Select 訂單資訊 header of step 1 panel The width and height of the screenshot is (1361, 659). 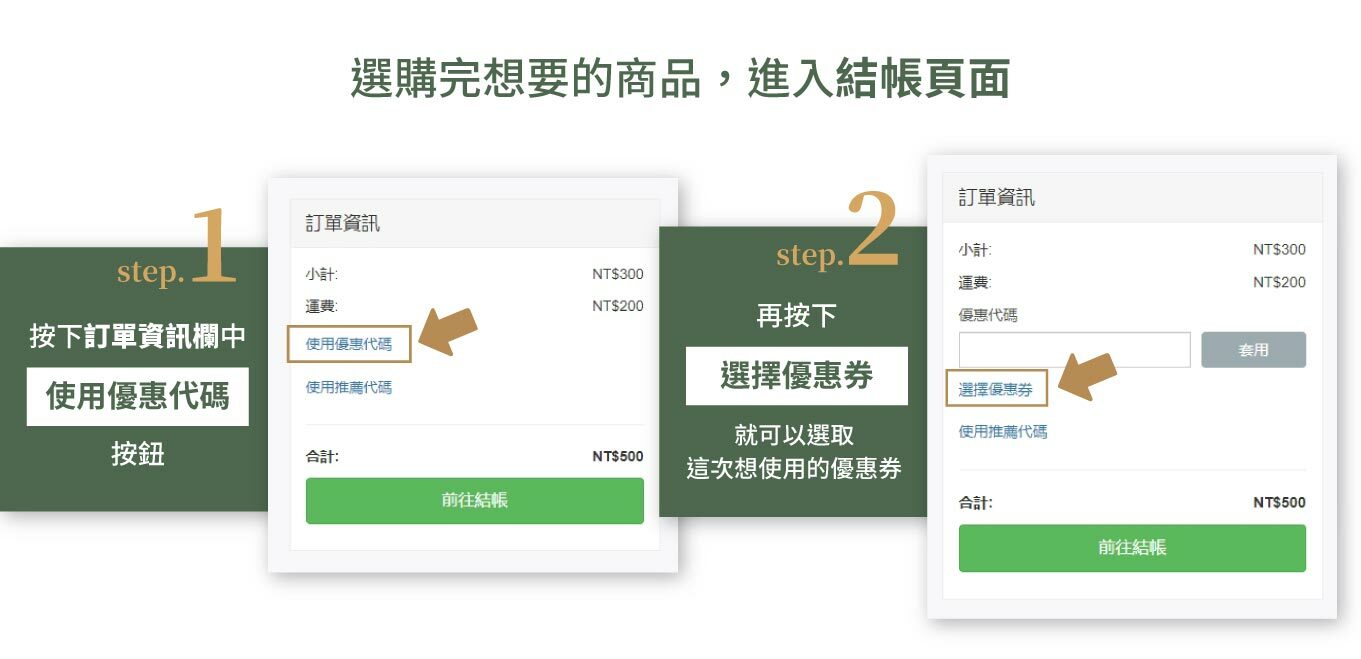343,223
